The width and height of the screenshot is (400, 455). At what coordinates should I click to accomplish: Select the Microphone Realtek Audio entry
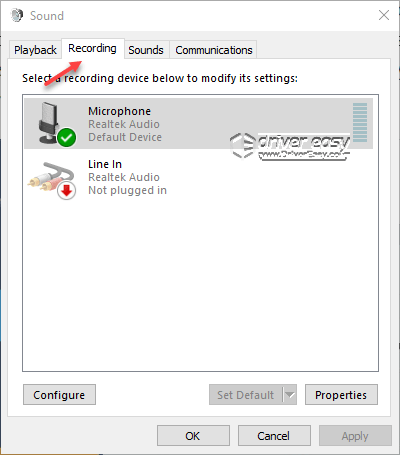pyautogui.click(x=198, y=123)
